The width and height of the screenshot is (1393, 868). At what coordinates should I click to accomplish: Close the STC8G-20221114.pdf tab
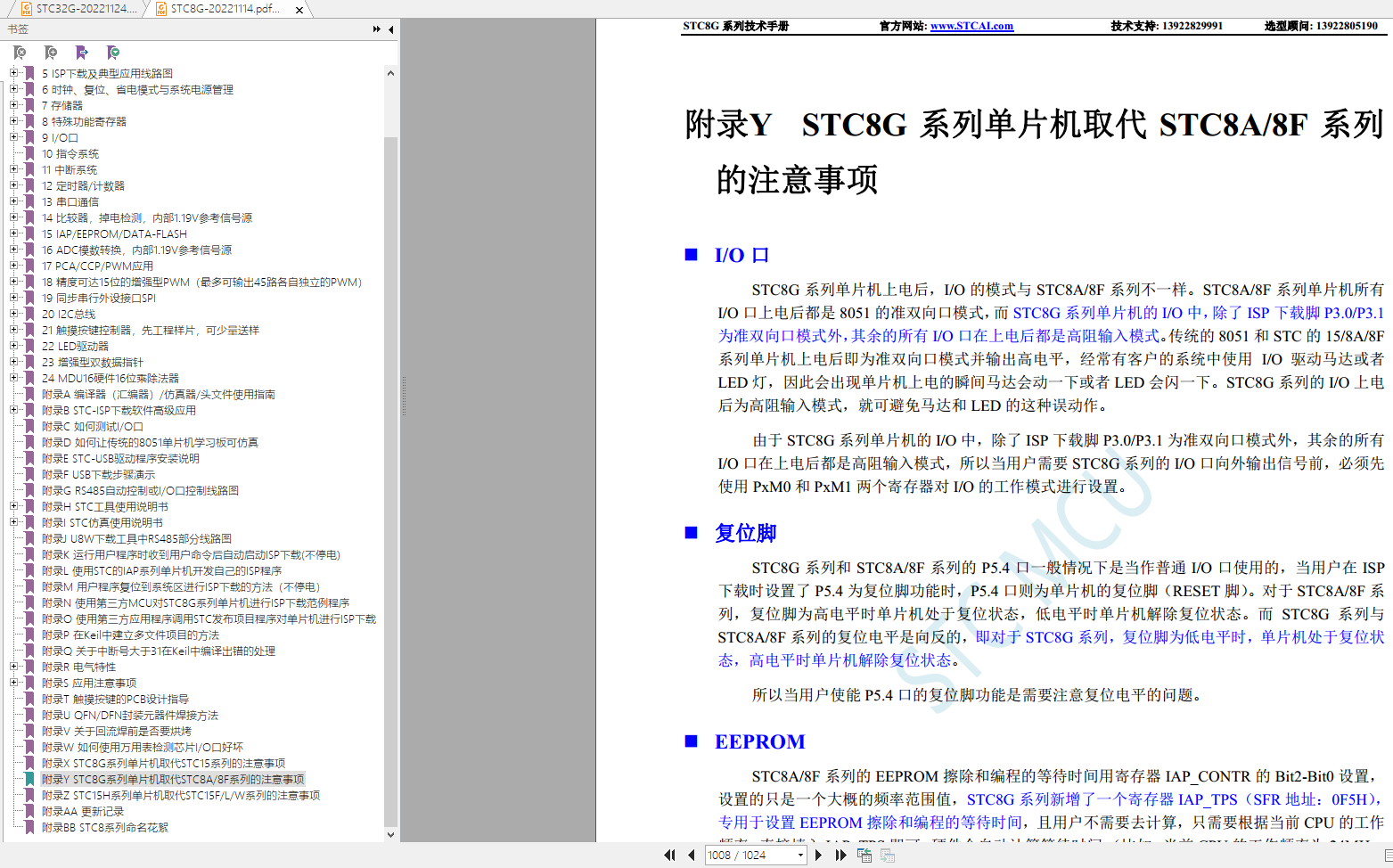coord(299,10)
